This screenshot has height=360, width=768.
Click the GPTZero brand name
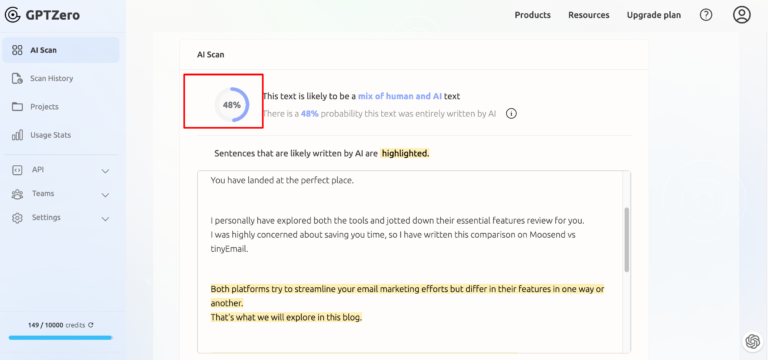point(52,15)
